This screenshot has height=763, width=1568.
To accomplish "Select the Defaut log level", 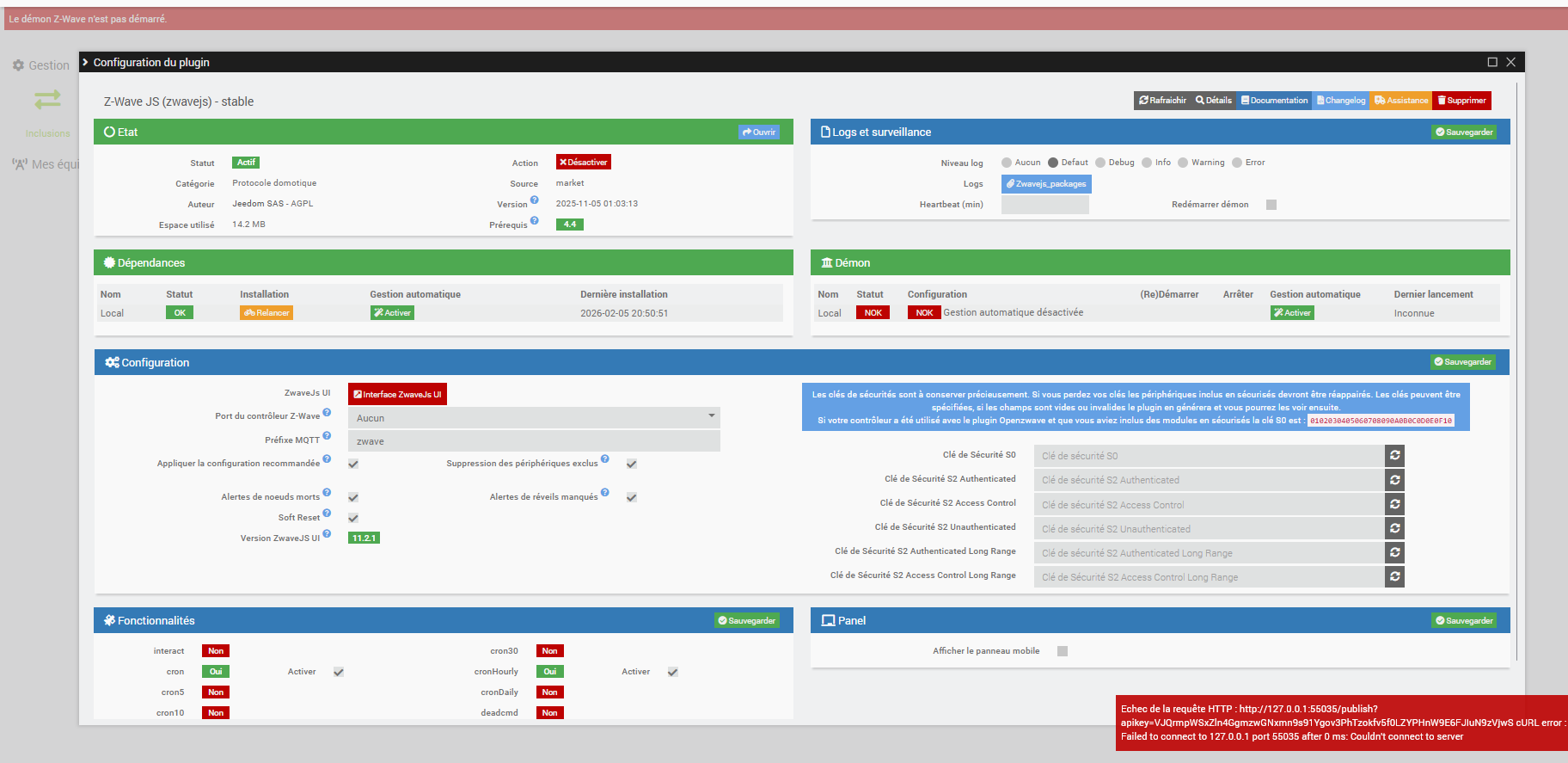I will [1053, 163].
